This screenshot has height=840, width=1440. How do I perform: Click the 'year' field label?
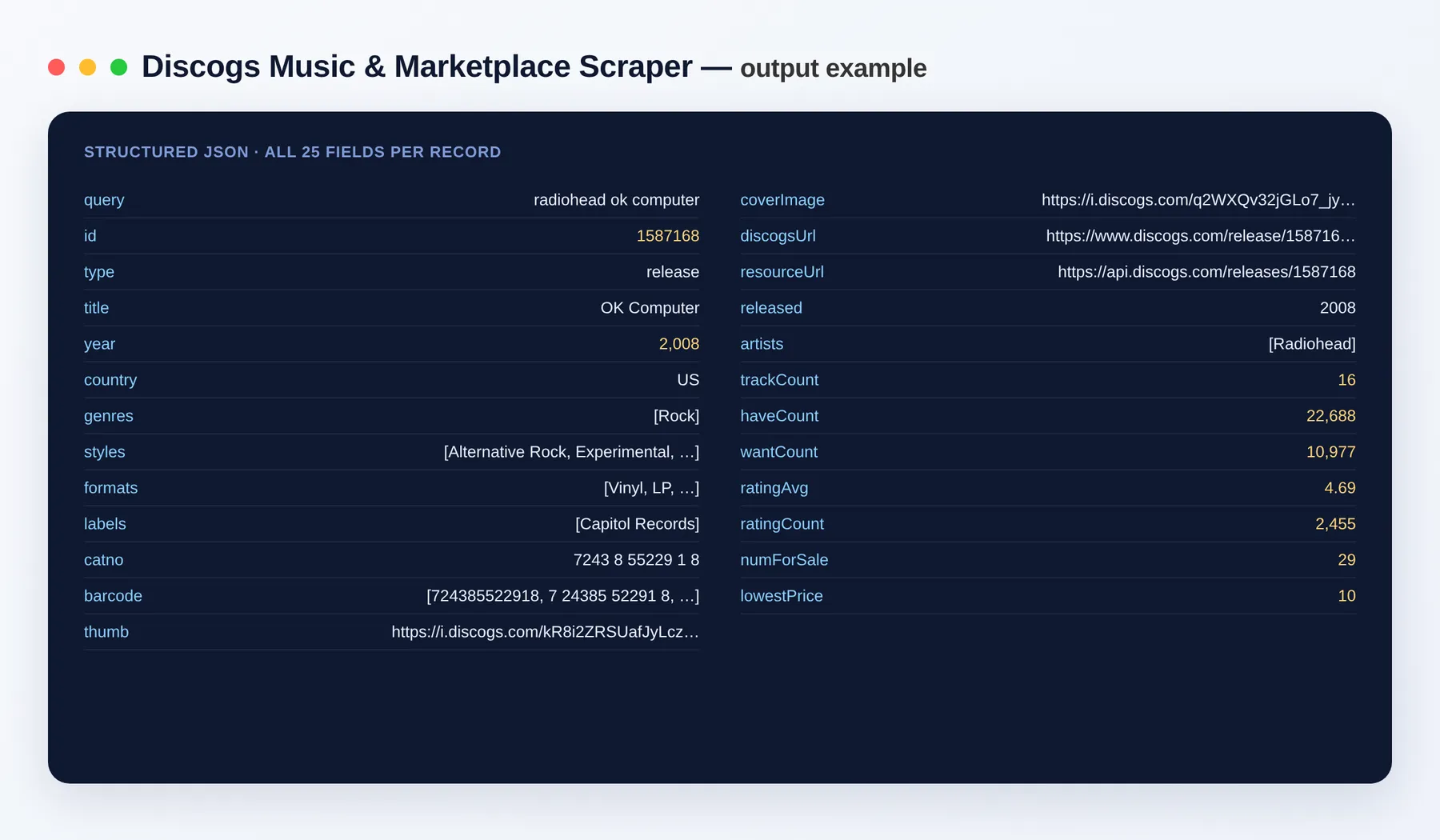pyautogui.click(x=99, y=344)
